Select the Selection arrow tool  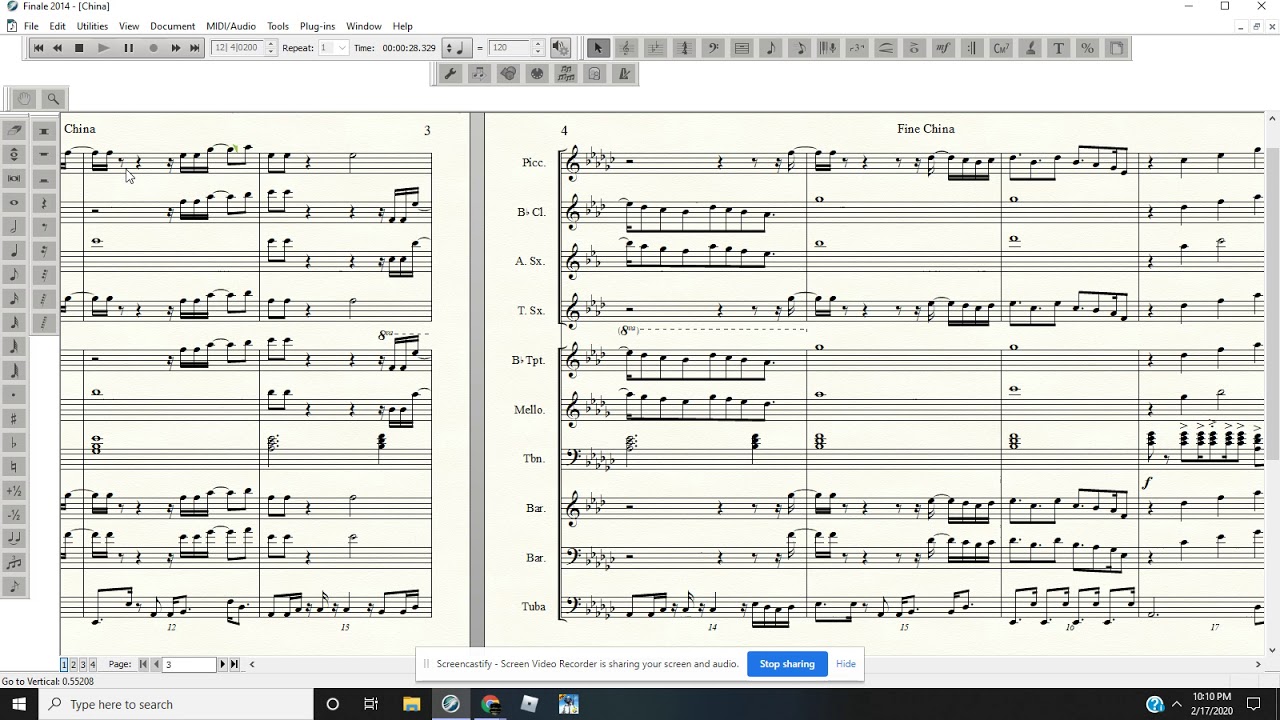pyautogui.click(x=598, y=47)
